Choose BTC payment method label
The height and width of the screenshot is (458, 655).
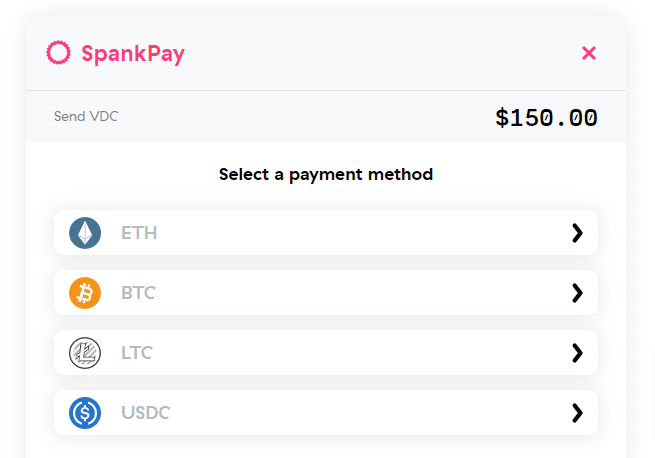[138, 293]
